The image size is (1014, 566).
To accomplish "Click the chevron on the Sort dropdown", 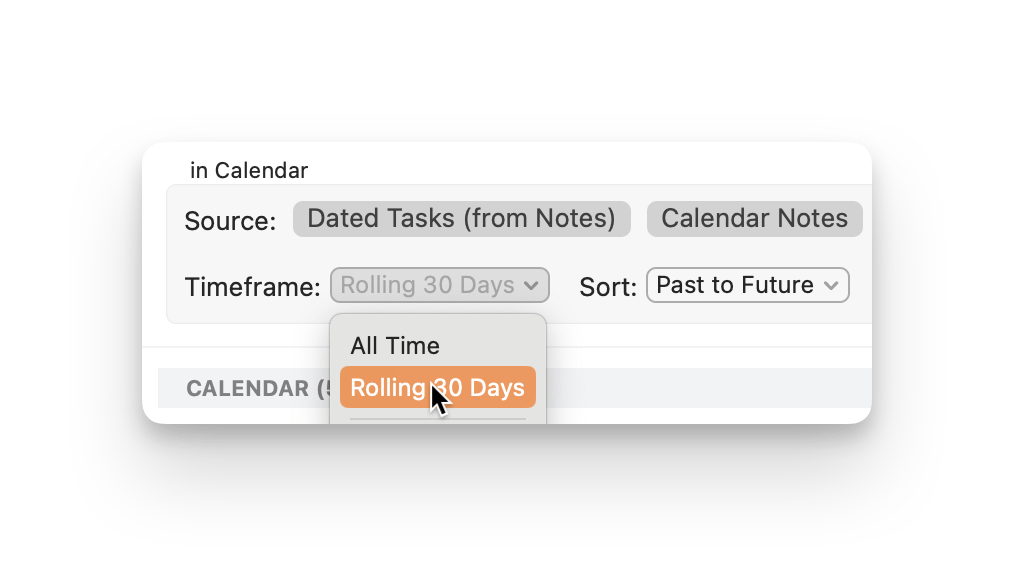I will (x=831, y=285).
